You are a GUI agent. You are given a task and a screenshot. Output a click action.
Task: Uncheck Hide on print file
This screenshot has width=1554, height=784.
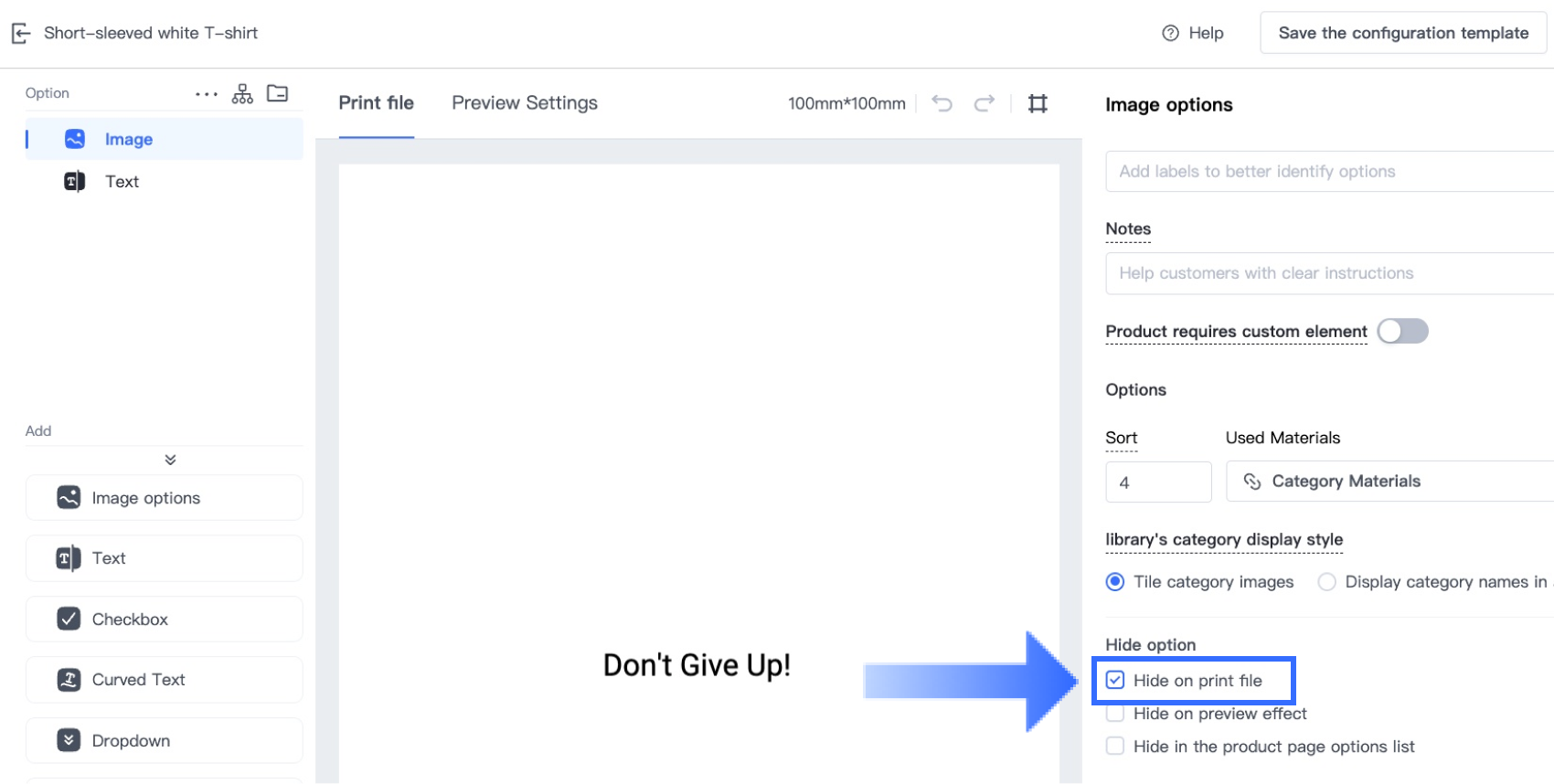tap(1115, 680)
